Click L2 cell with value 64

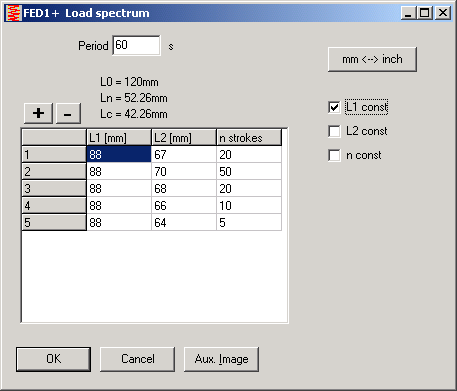(x=184, y=222)
